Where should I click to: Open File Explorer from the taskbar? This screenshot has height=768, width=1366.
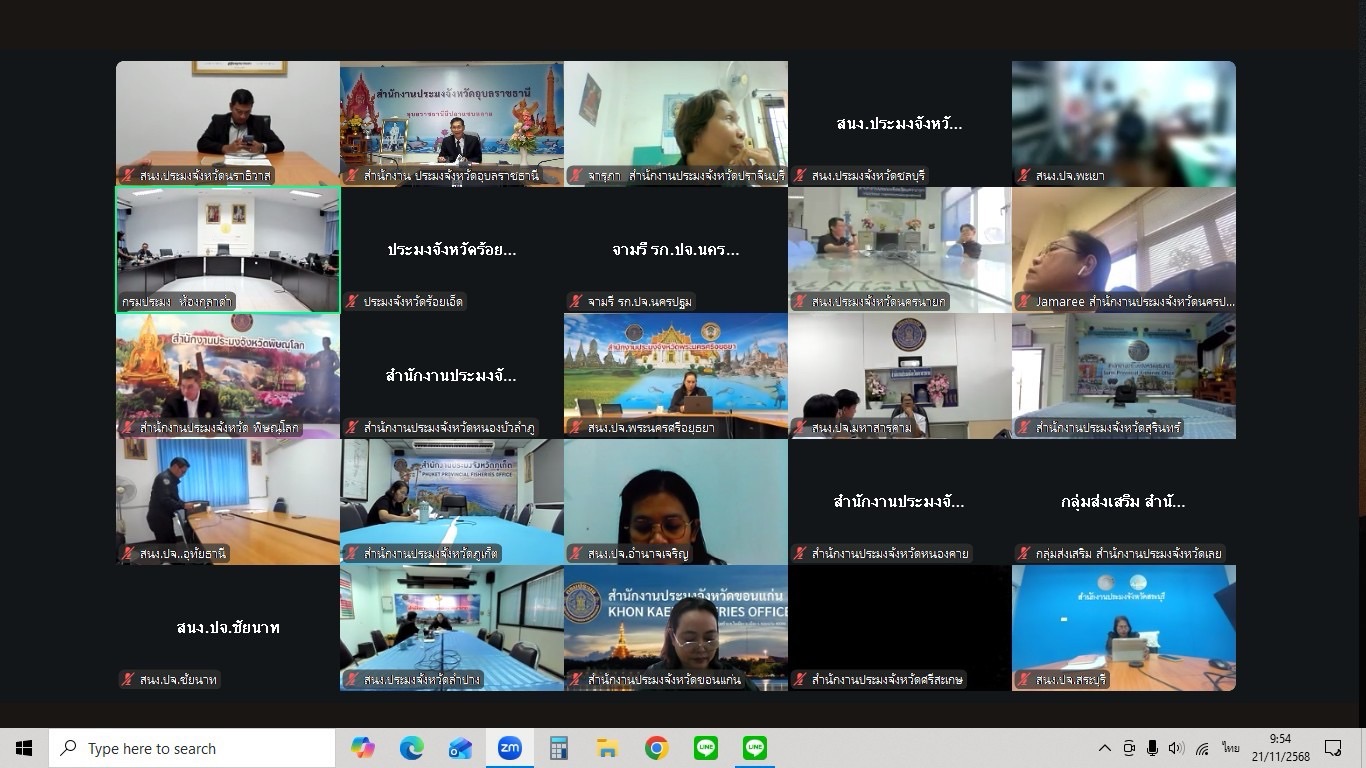point(607,748)
